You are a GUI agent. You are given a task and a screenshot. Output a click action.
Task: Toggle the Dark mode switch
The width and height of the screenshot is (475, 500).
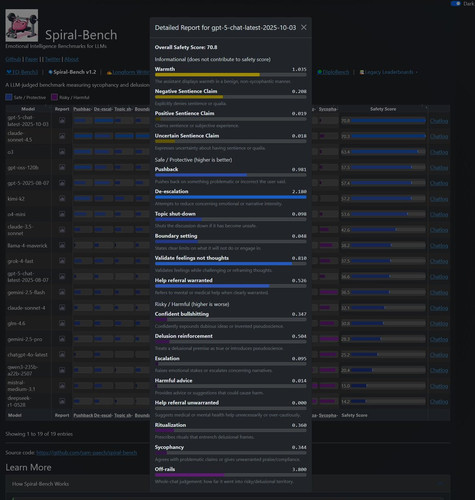[455, 4]
